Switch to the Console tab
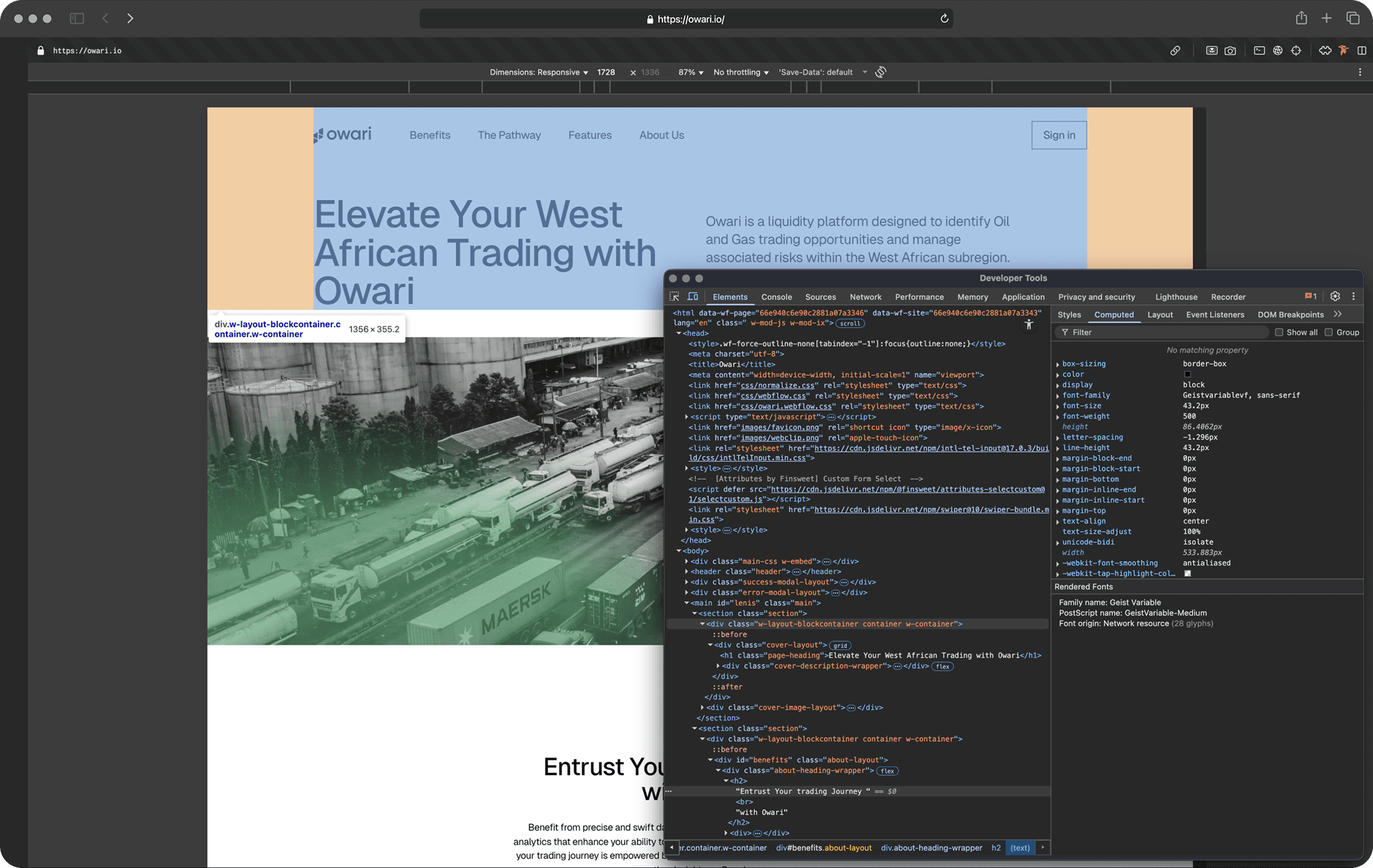 click(x=776, y=297)
